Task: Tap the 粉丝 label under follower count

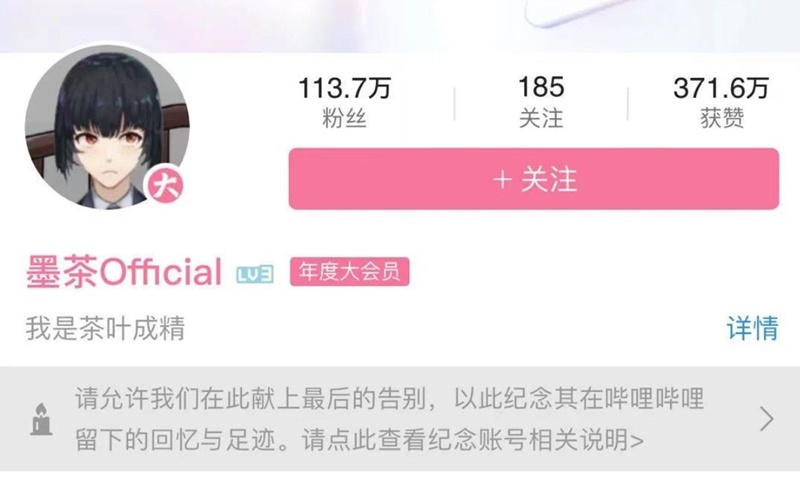Action: (344, 118)
